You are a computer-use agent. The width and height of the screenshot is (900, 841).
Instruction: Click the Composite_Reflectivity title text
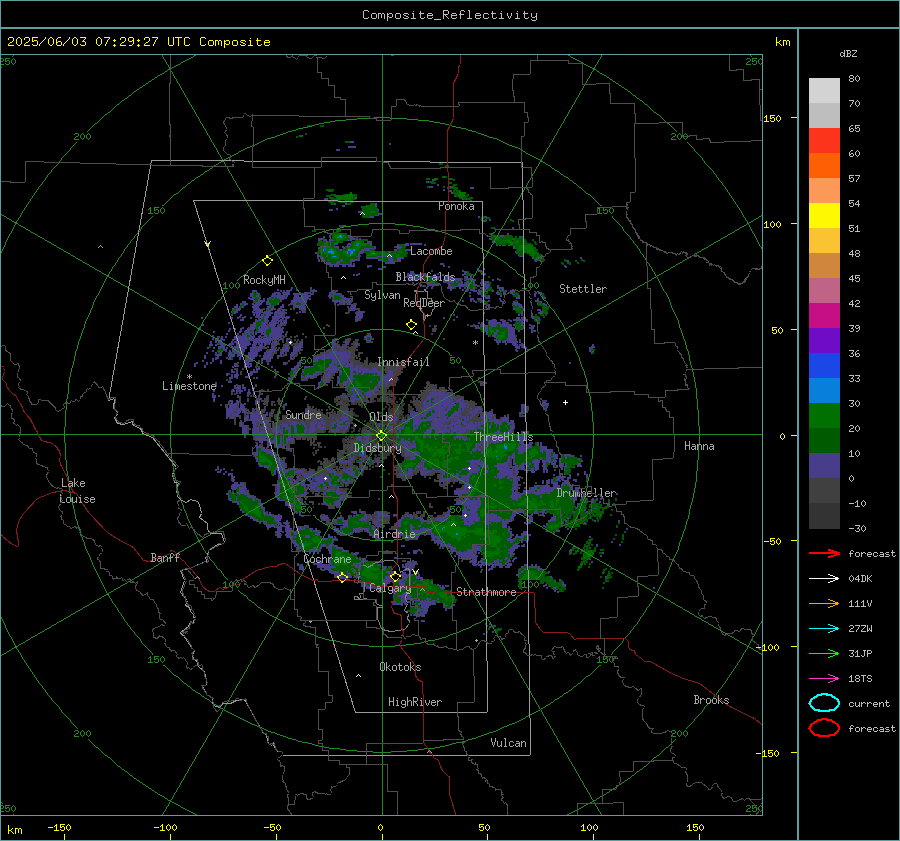point(449,15)
